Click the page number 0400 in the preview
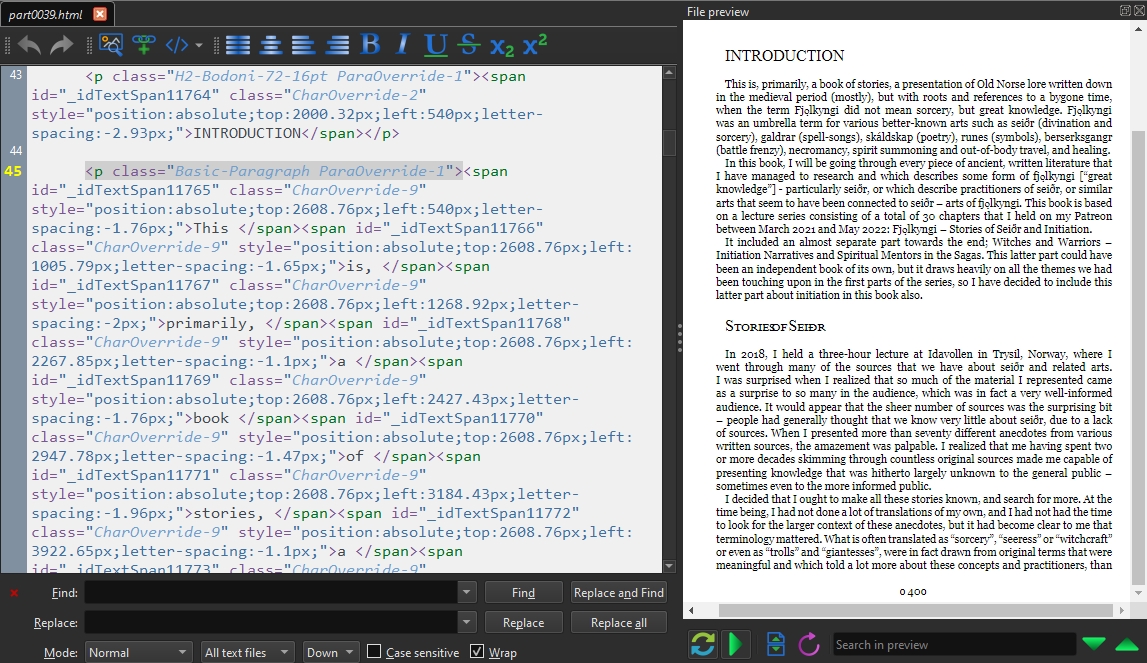The height and width of the screenshot is (663, 1147). (913, 592)
